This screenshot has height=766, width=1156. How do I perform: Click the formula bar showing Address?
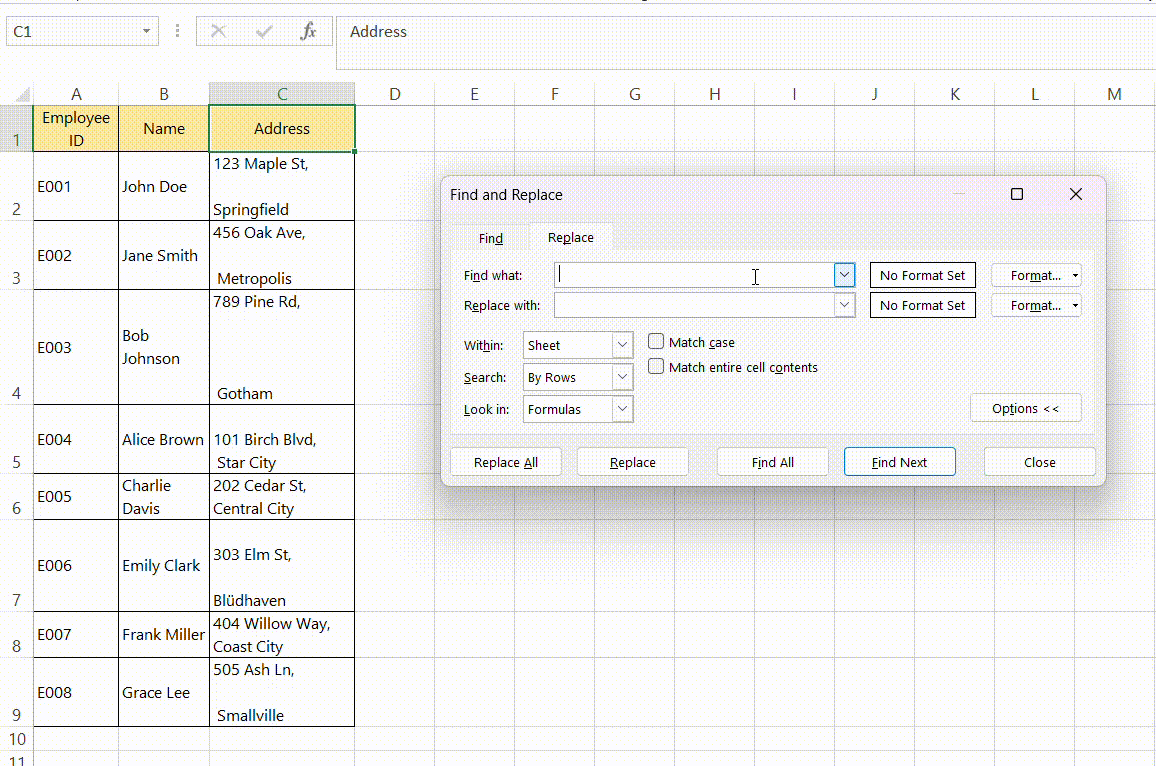pyautogui.click(x=745, y=42)
